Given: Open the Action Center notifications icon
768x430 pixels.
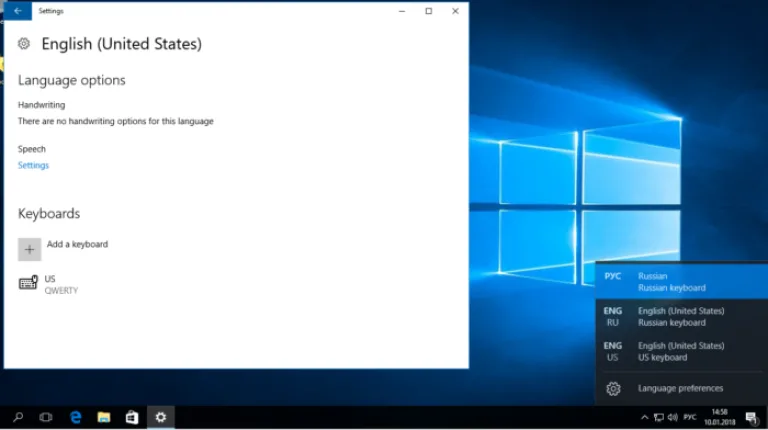Looking at the screenshot, I should click(x=752, y=417).
